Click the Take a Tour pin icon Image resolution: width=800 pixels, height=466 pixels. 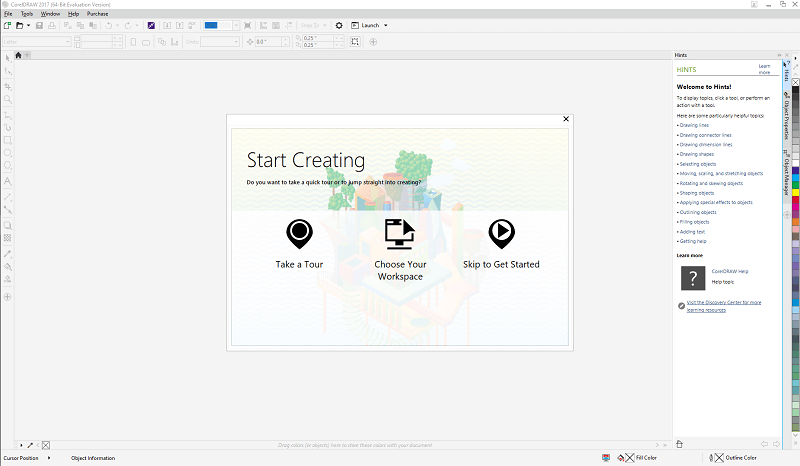click(x=299, y=234)
